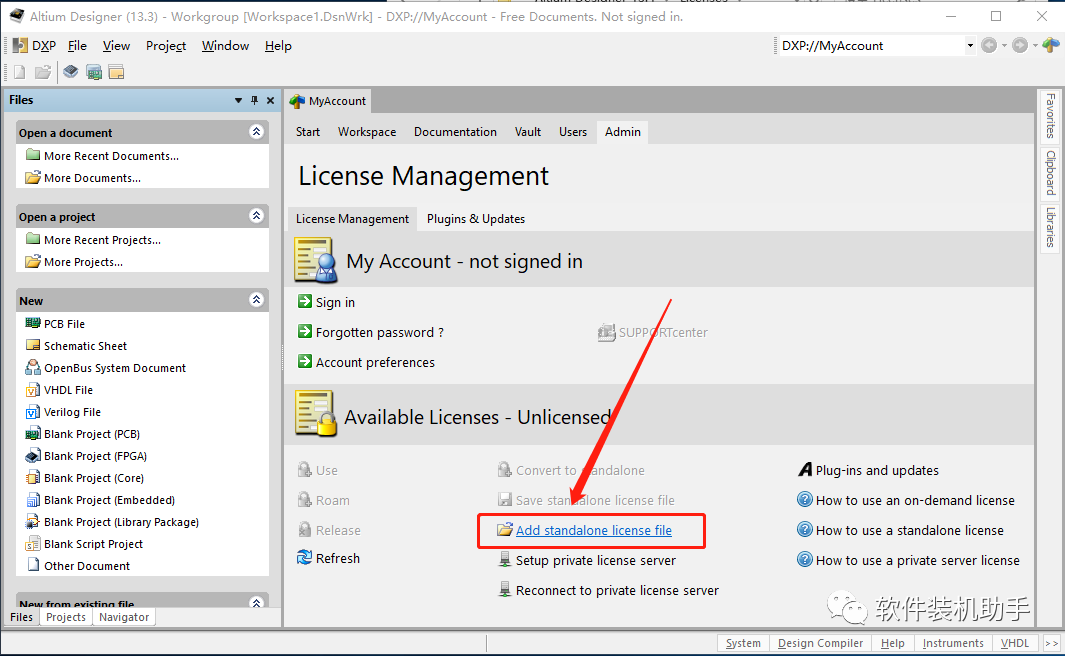Click the PCB release view toolbar icon

94,72
